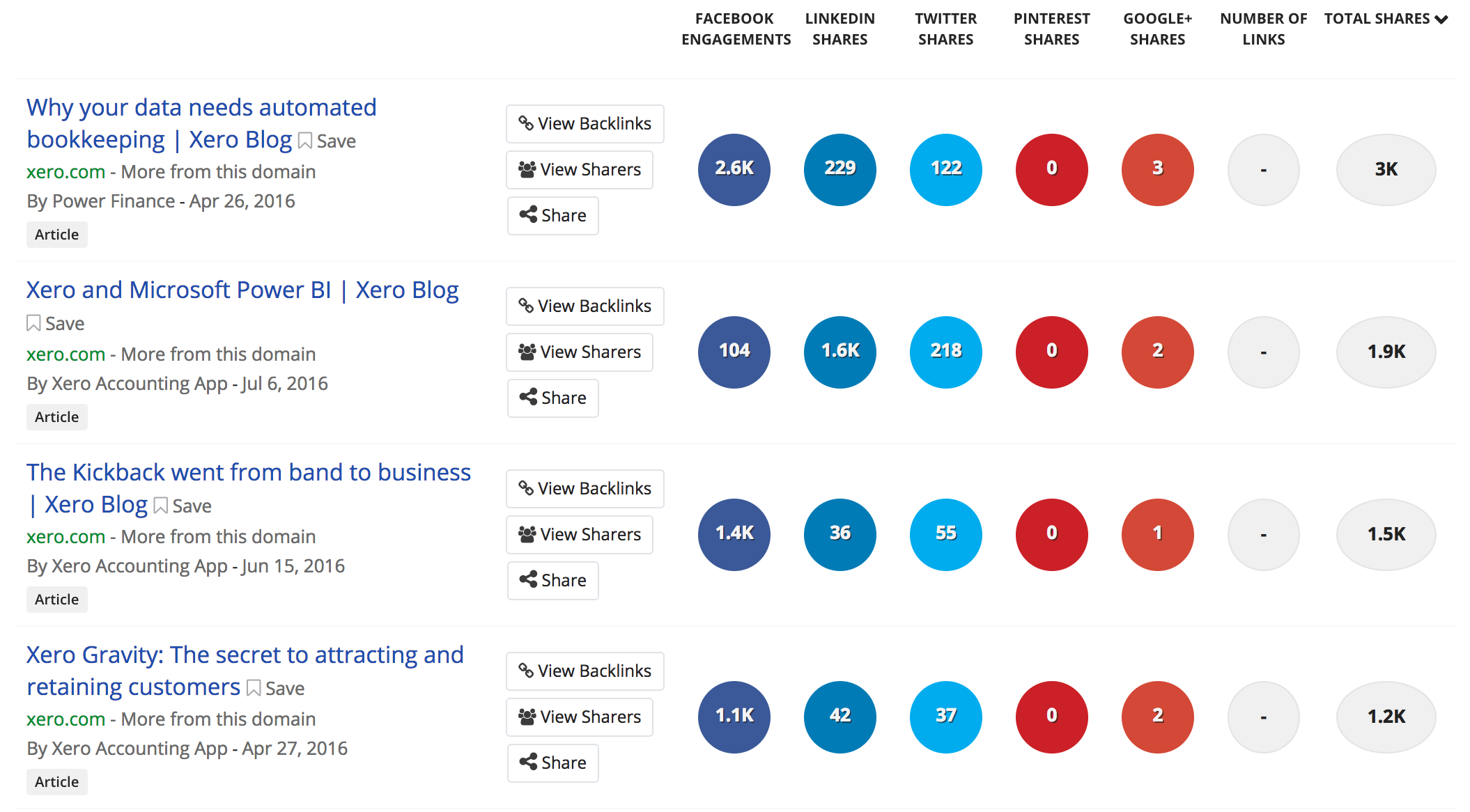Sort results by Facebook Engagements column
The width and height of the screenshot is (1470, 812).
[x=736, y=29]
